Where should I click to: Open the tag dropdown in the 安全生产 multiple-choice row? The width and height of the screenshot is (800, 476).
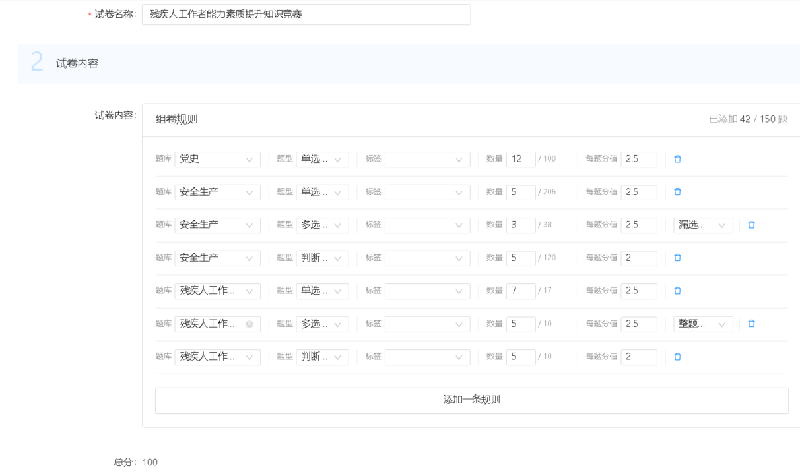point(416,225)
